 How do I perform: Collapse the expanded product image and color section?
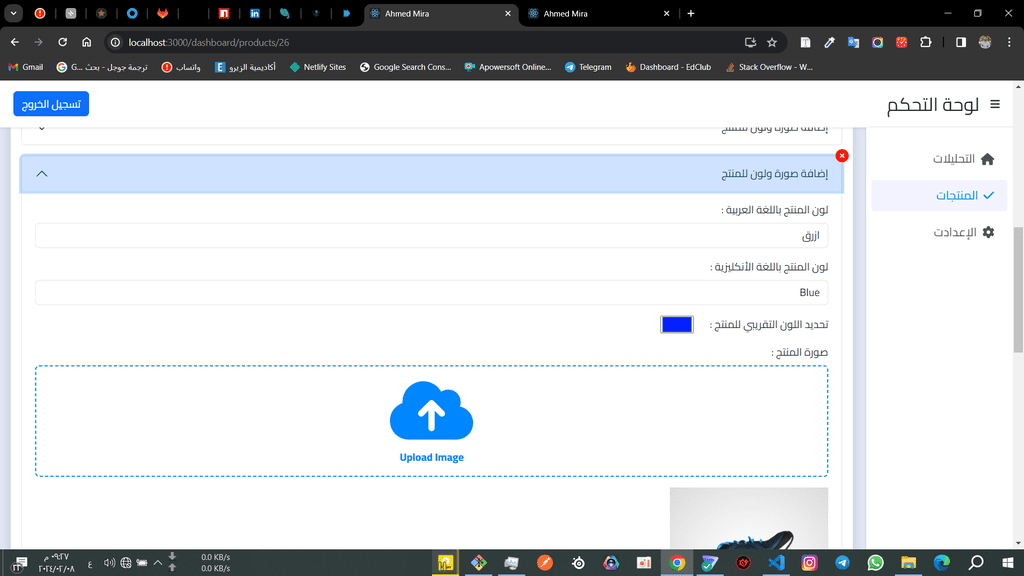click(x=432, y=174)
